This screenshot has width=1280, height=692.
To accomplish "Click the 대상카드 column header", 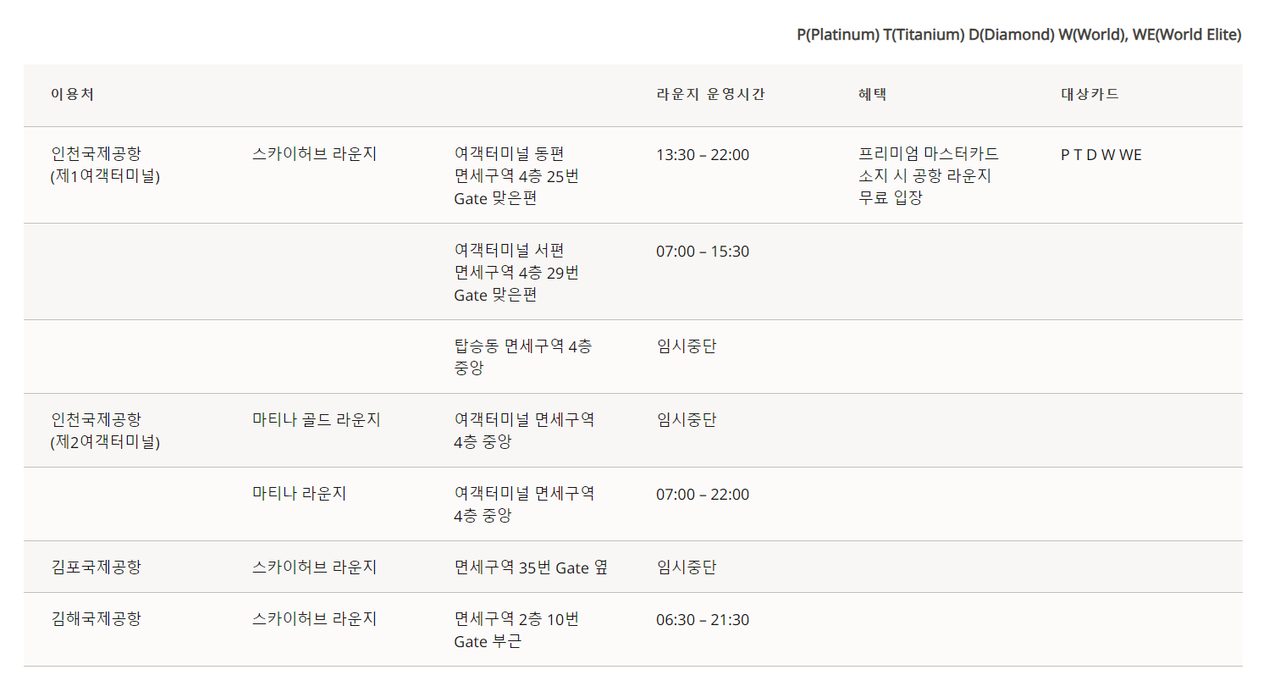I will [x=1090, y=95].
